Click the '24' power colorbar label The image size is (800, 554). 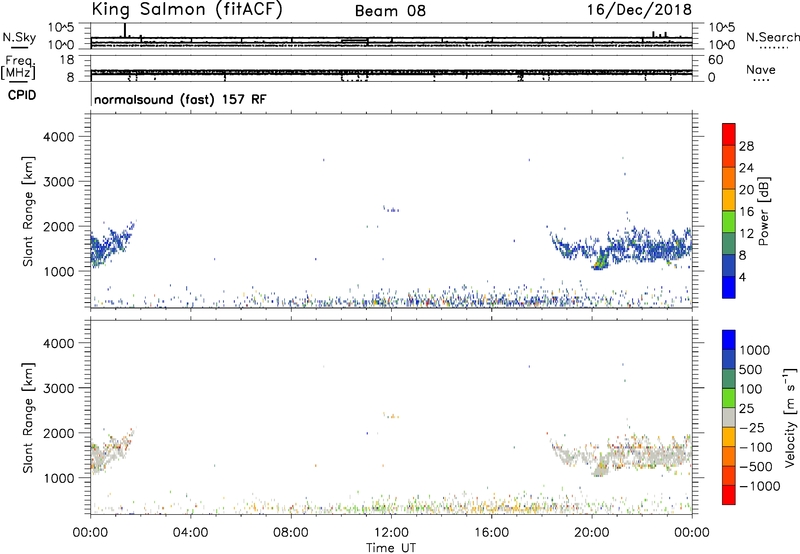[x=746, y=168]
